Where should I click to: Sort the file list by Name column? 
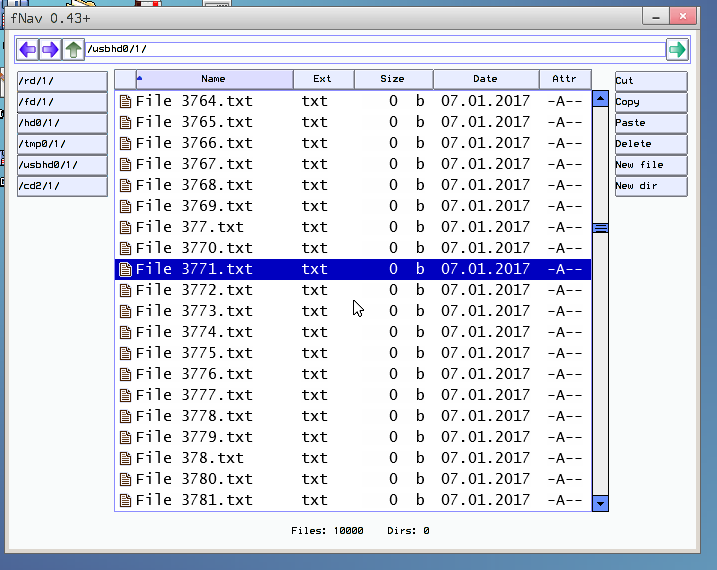(x=213, y=79)
